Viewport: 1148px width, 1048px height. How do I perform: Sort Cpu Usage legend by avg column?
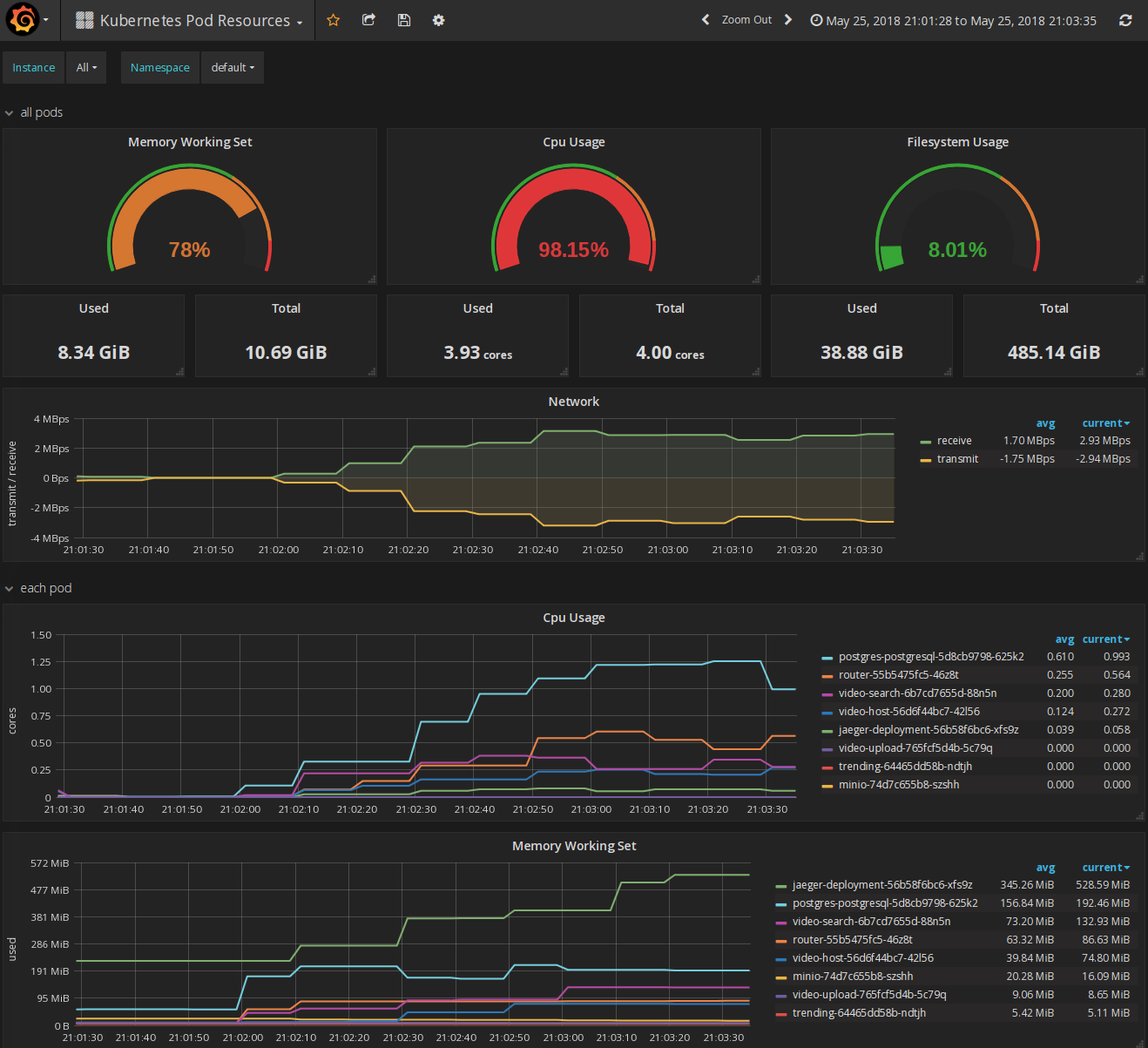pos(1064,639)
